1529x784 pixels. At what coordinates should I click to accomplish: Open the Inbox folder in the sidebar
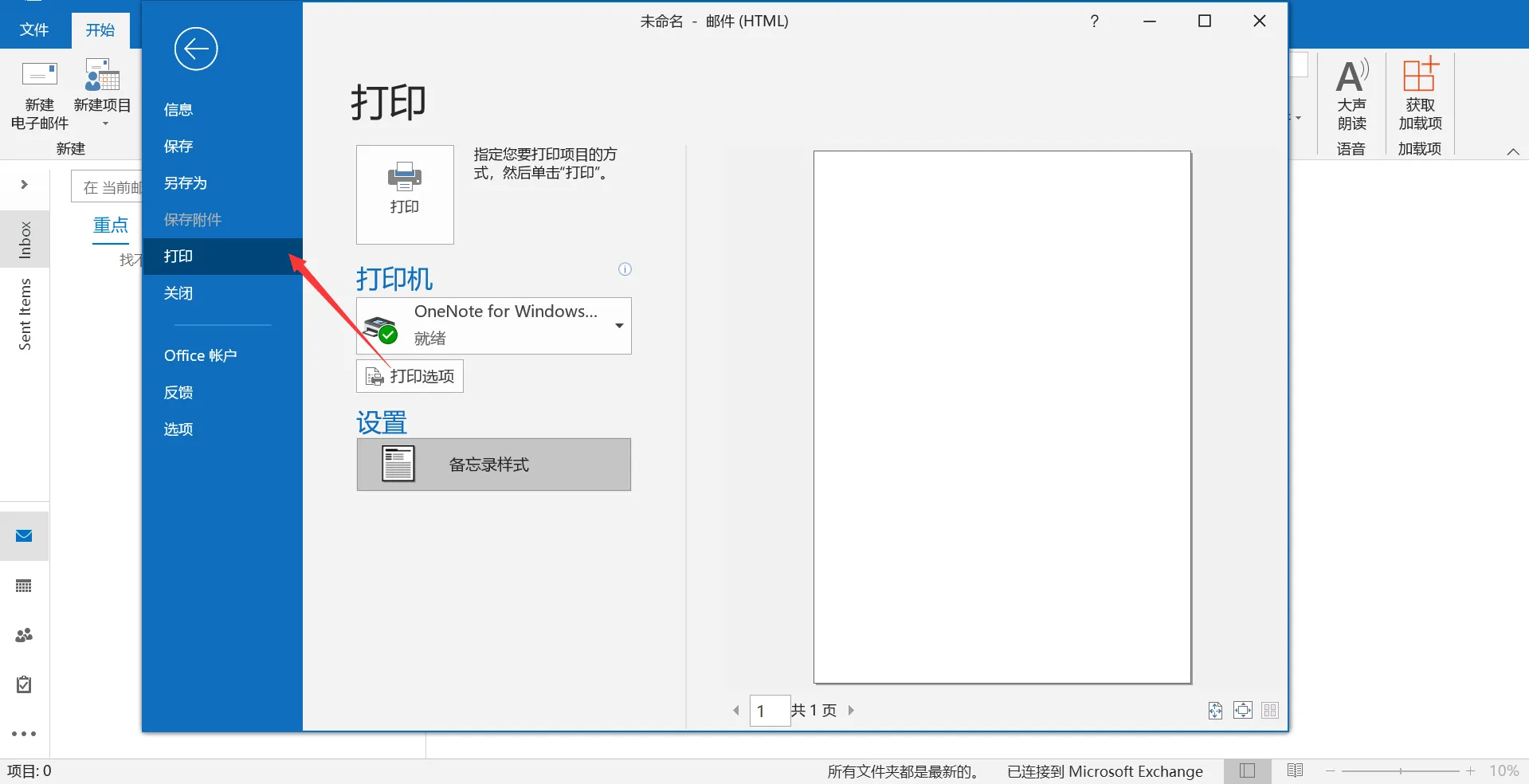click(x=25, y=240)
